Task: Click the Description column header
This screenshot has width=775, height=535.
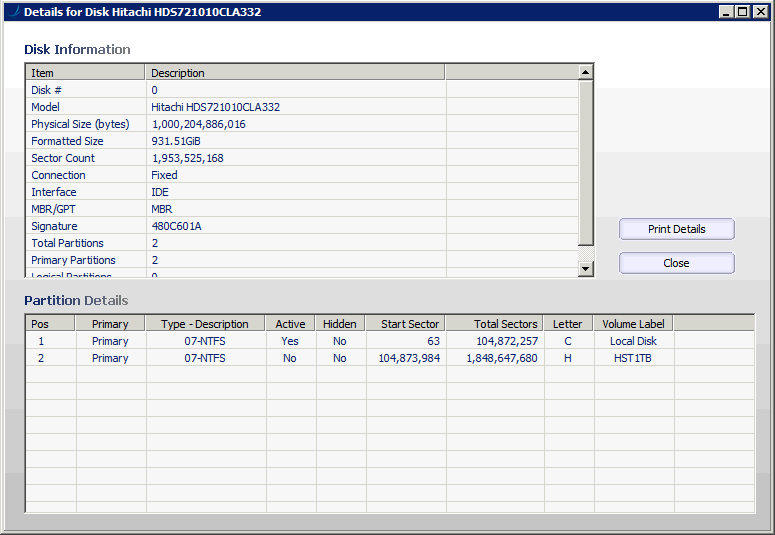Action: click(294, 73)
